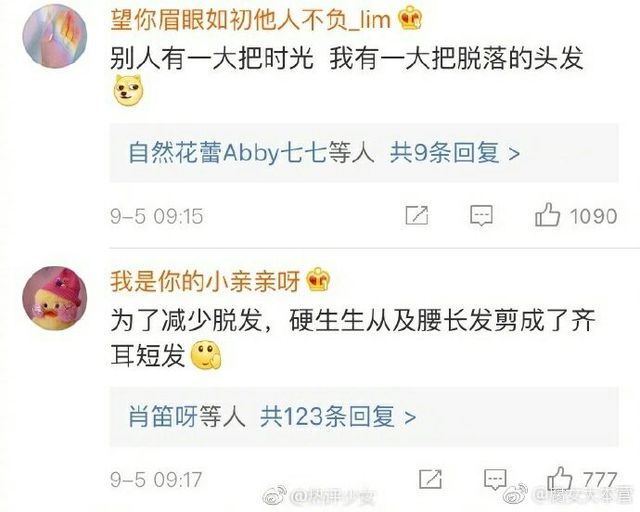
Task: Tap the repost icon on the 09:17 comment
Action: [x=431, y=479]
